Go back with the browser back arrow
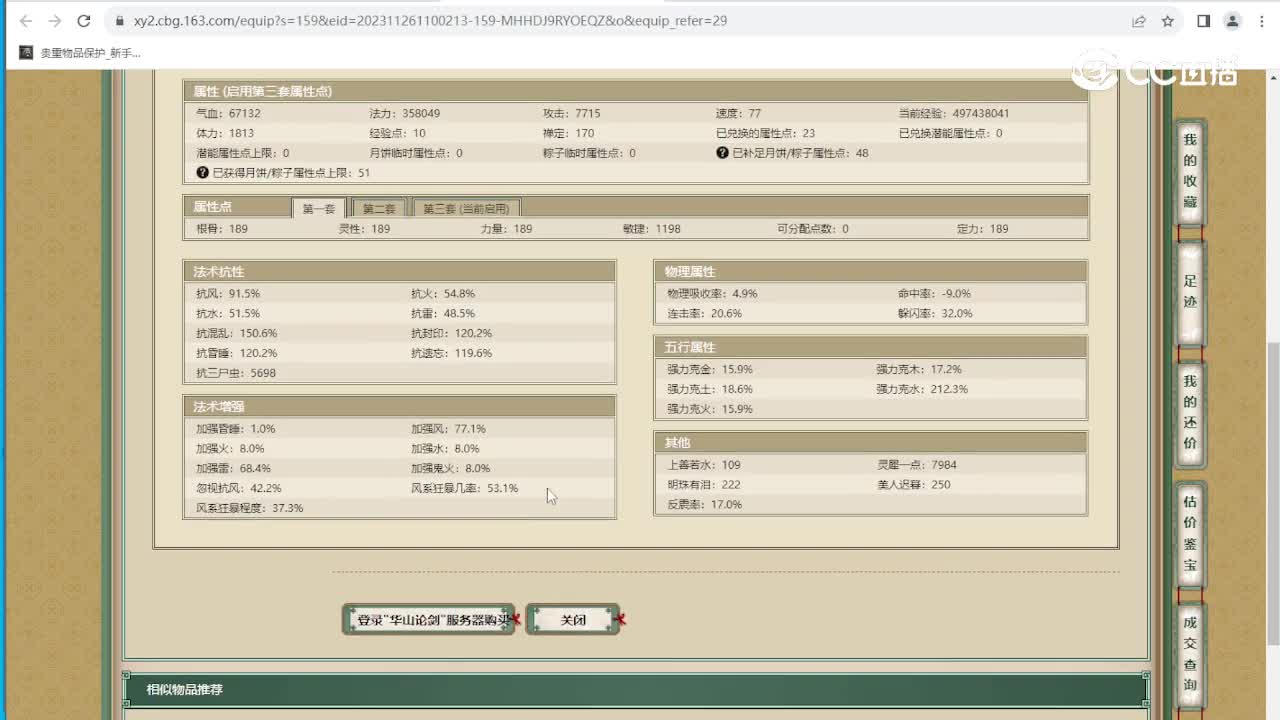The height and width of the screenshot is (720, 1280). 26,20
